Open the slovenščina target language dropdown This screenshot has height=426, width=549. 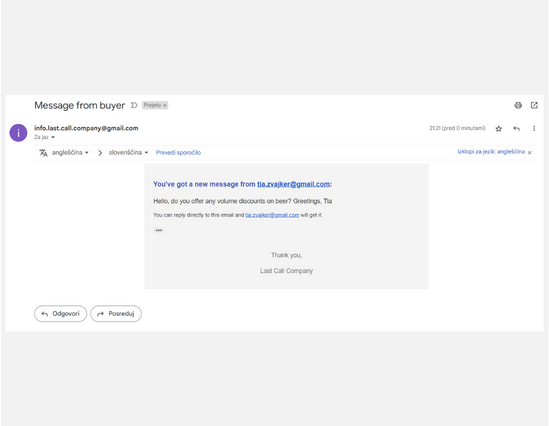click(x=128, y=153)
